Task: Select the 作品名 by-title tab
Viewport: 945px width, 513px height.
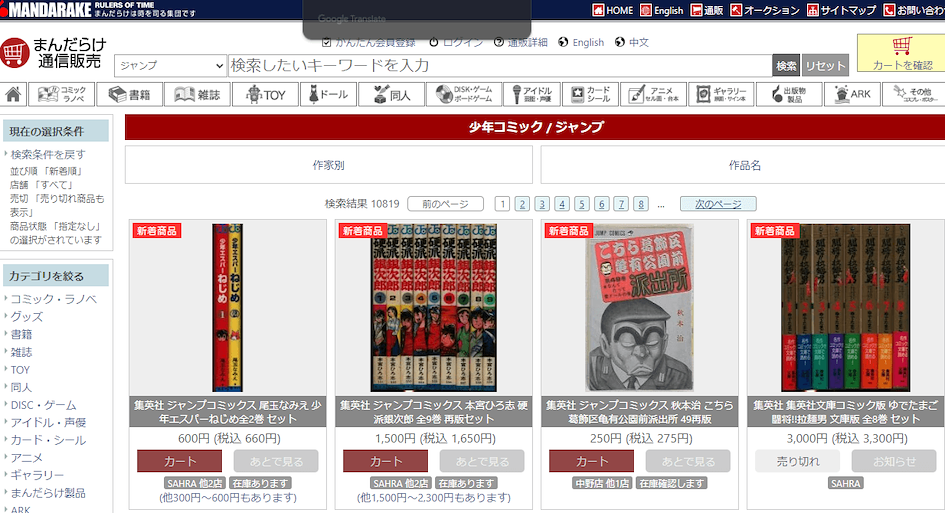Action: 744,165
